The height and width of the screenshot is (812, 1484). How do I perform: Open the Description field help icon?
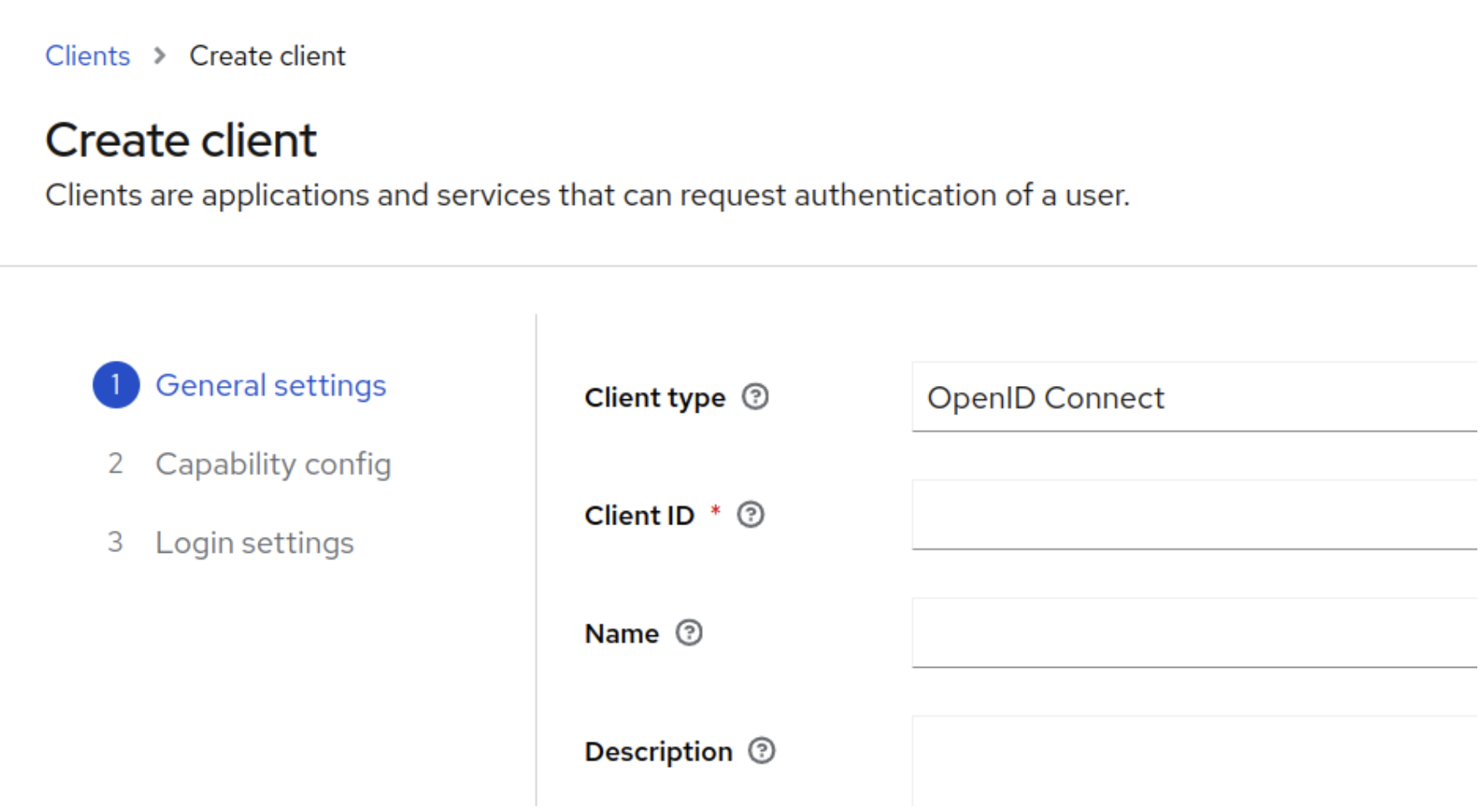761,751
